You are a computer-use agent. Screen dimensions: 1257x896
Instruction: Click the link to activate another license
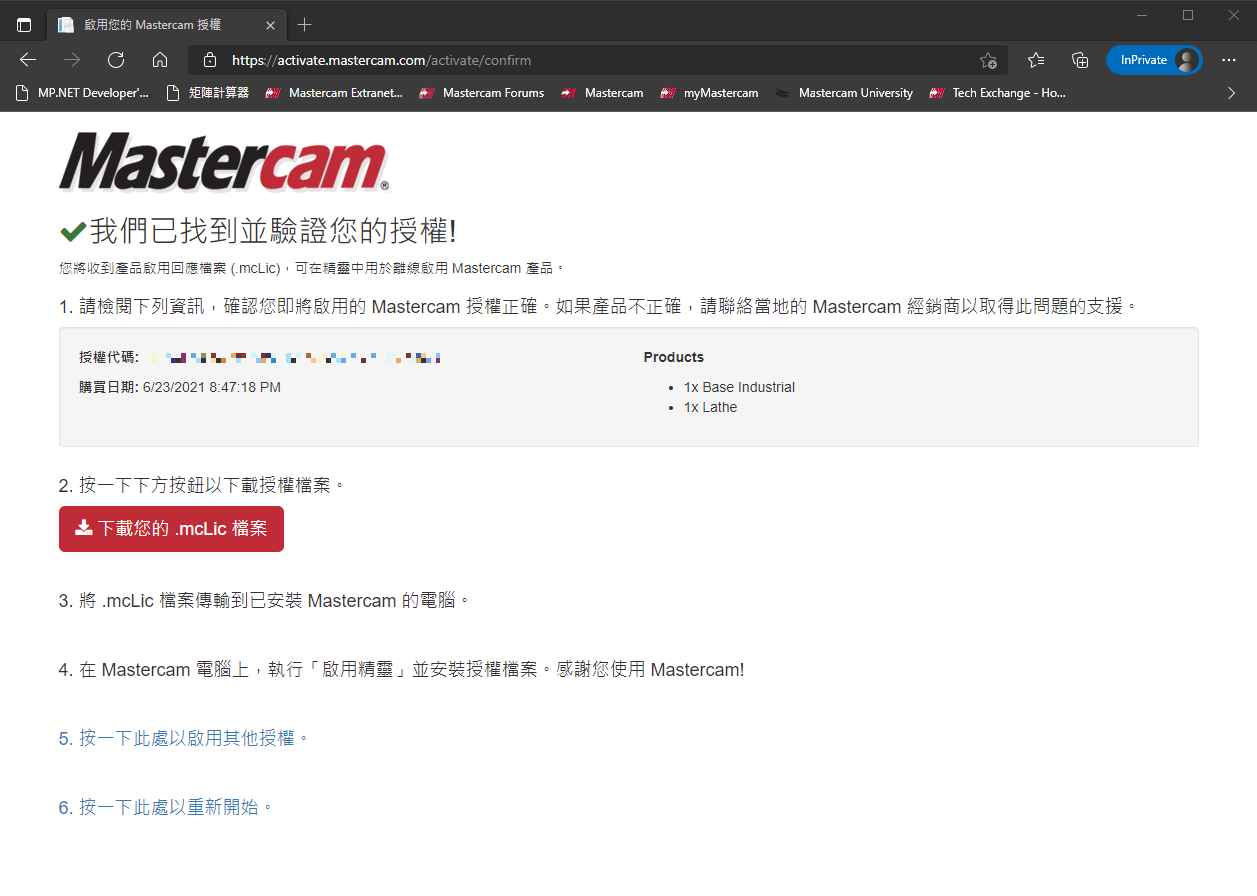pyautogui.click(x=186, y=738)
